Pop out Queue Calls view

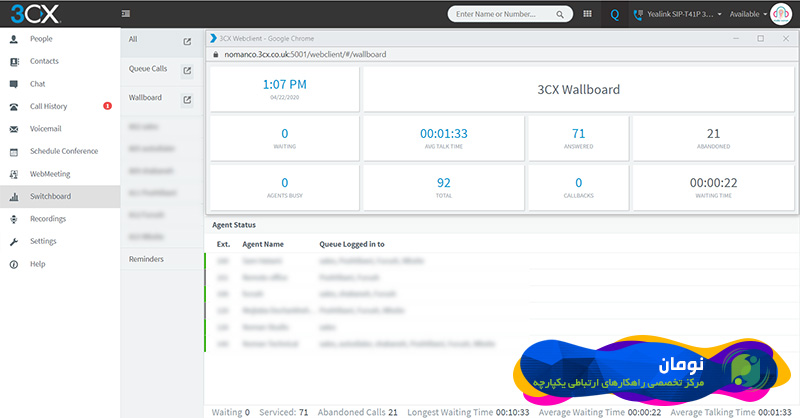click(x=187, y=71)
